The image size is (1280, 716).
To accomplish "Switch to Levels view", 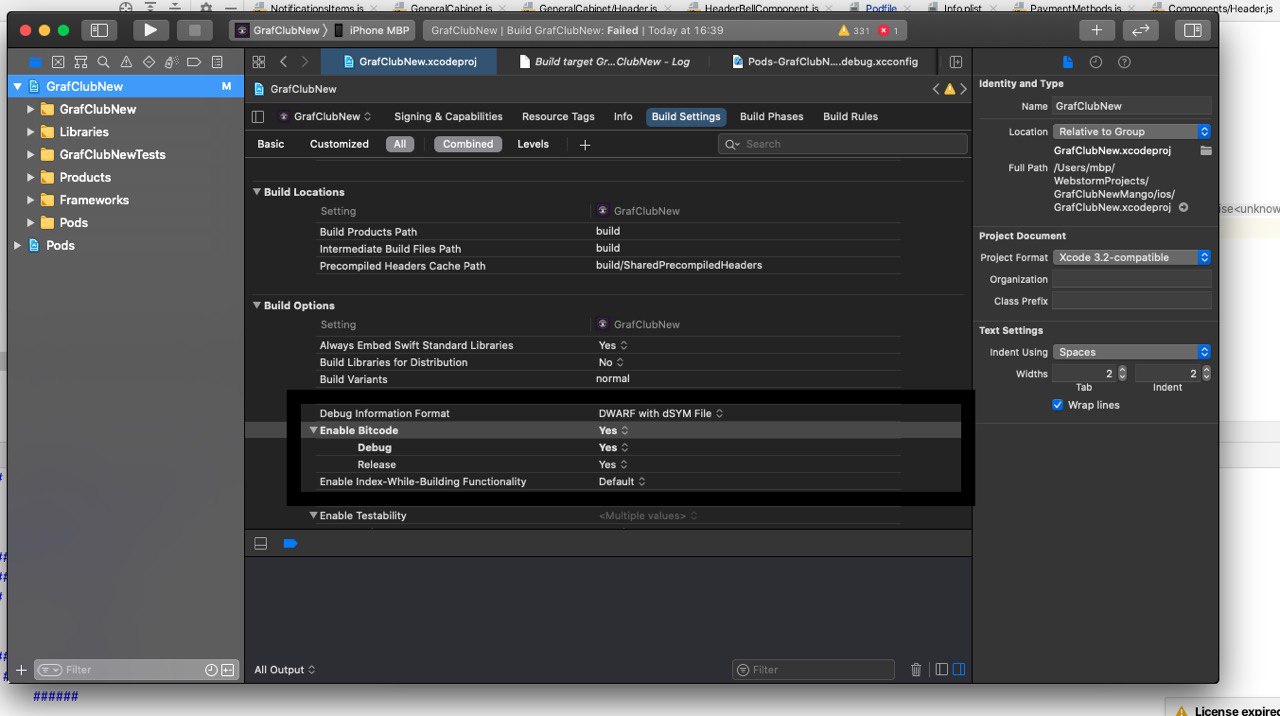I will coord(533,144).
